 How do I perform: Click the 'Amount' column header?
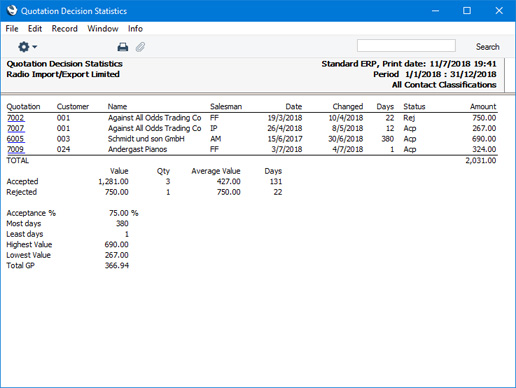(x=483, y=107)
